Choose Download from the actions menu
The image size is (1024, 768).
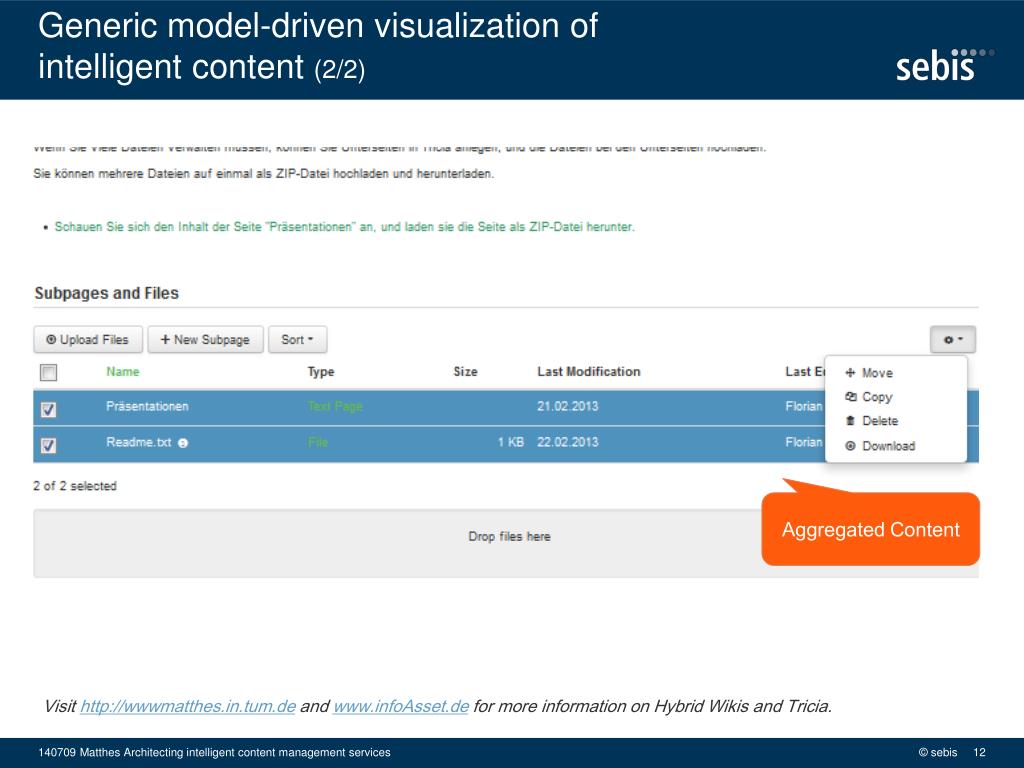(x=888, y=446)
